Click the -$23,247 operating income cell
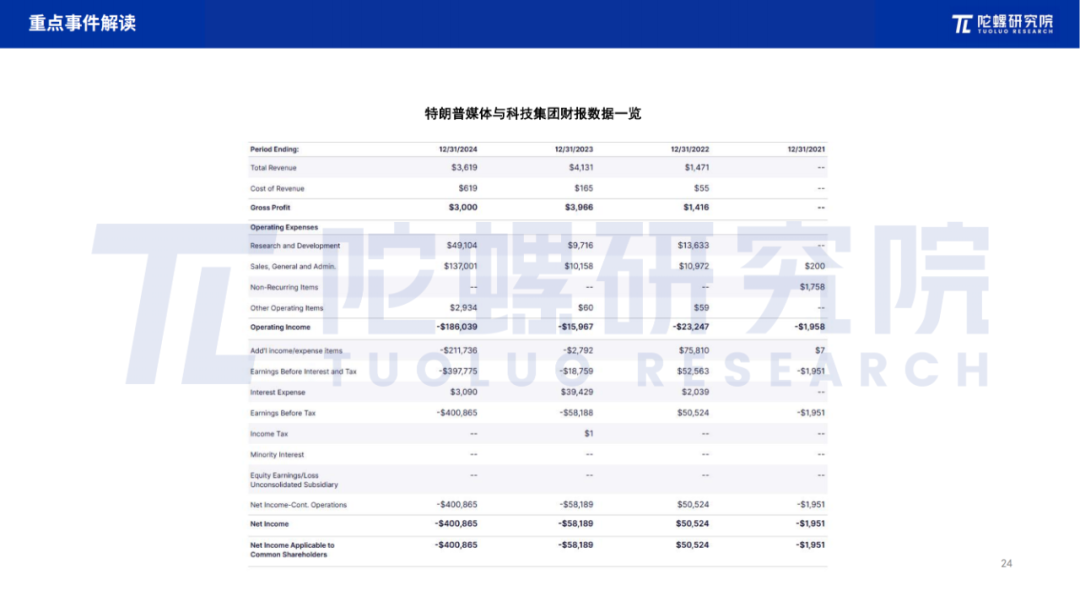 click(x=691, y=327)
